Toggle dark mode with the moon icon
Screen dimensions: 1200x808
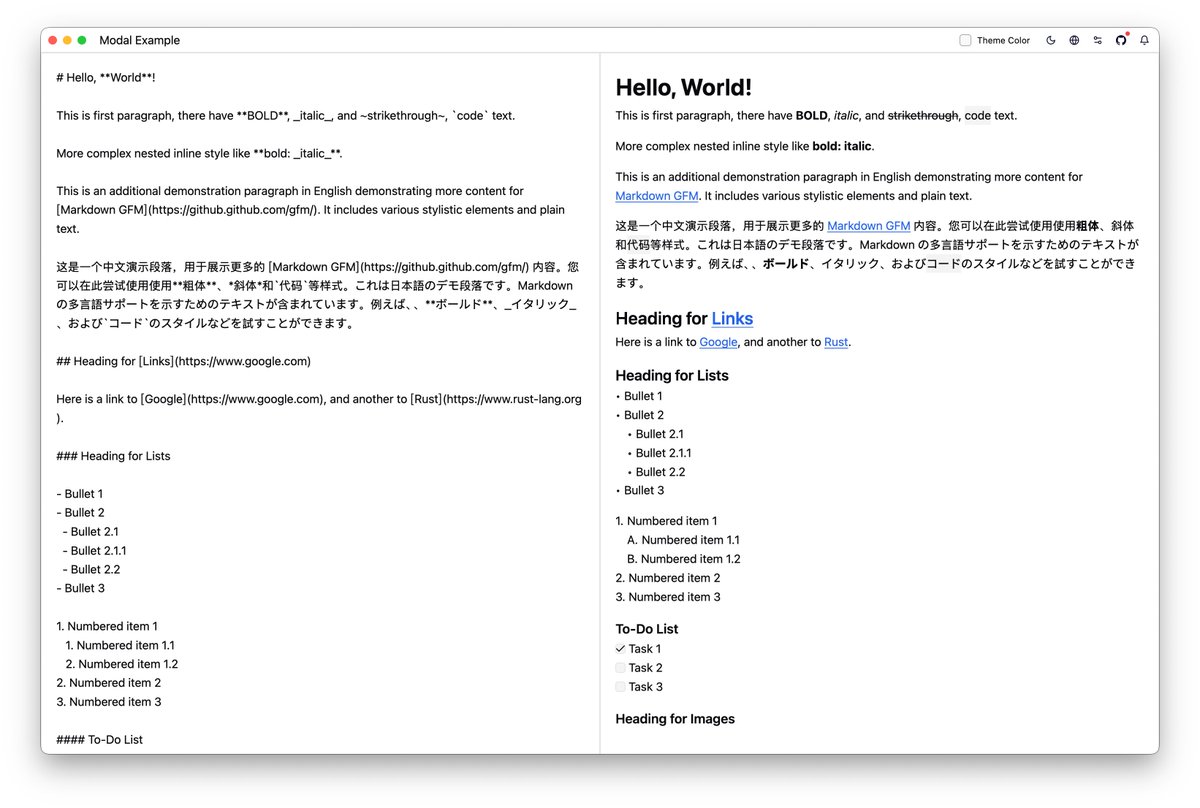click(1051, 40)
